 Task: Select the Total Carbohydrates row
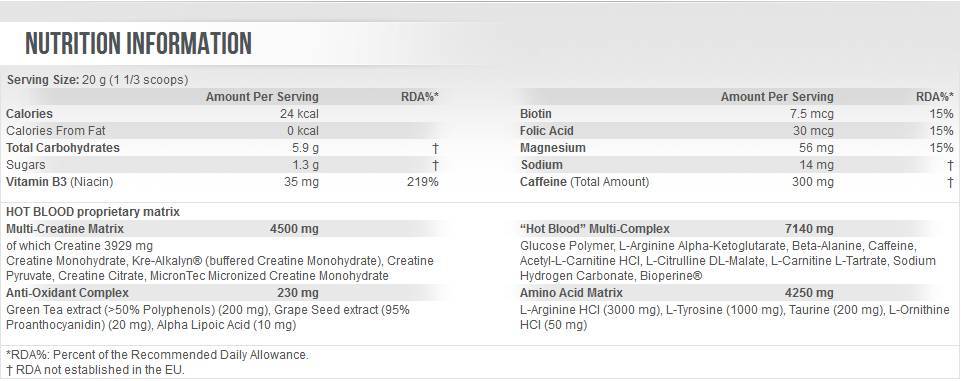click(222, 148)
